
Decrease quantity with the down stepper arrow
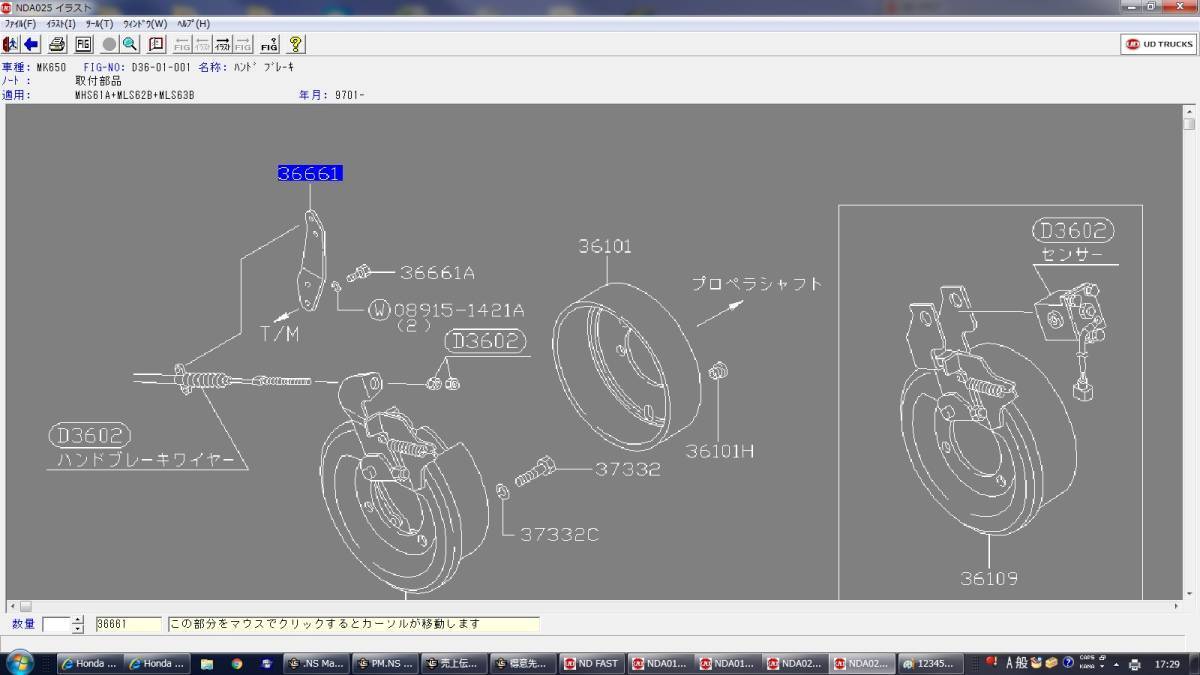(x=78, y=629)
